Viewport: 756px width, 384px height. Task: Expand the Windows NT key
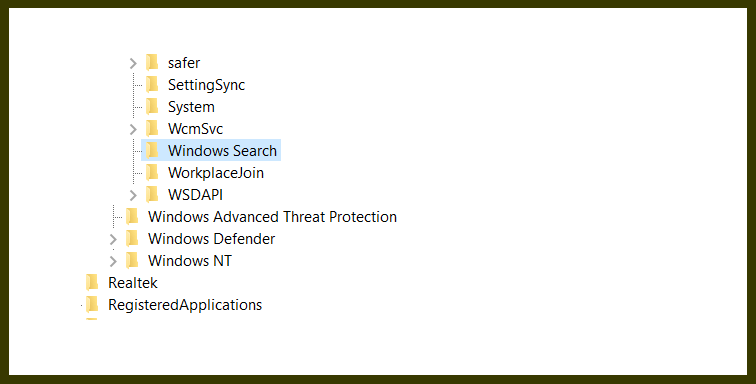[x=113, y=261]
